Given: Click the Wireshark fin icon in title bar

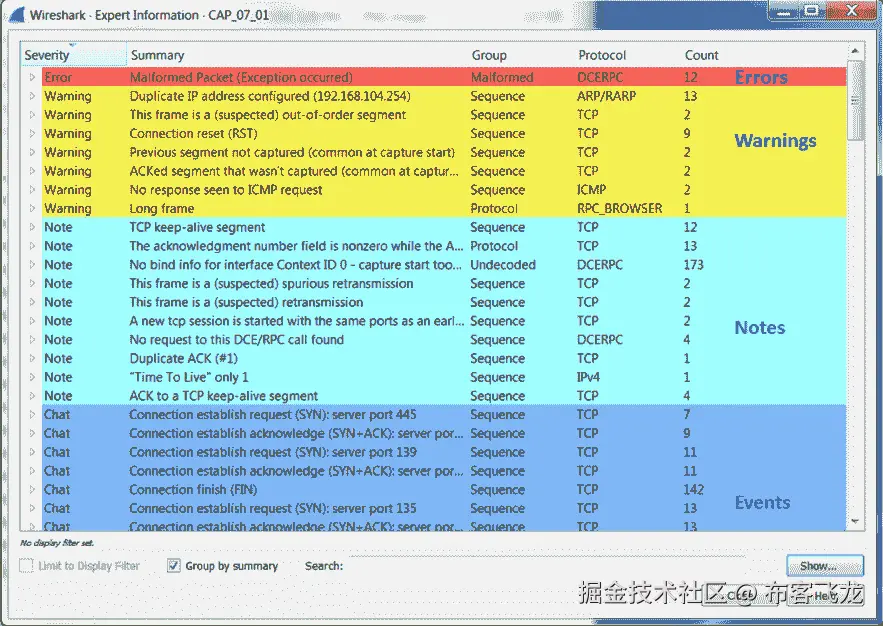Looking at the screenshot, I should [15, 14].
